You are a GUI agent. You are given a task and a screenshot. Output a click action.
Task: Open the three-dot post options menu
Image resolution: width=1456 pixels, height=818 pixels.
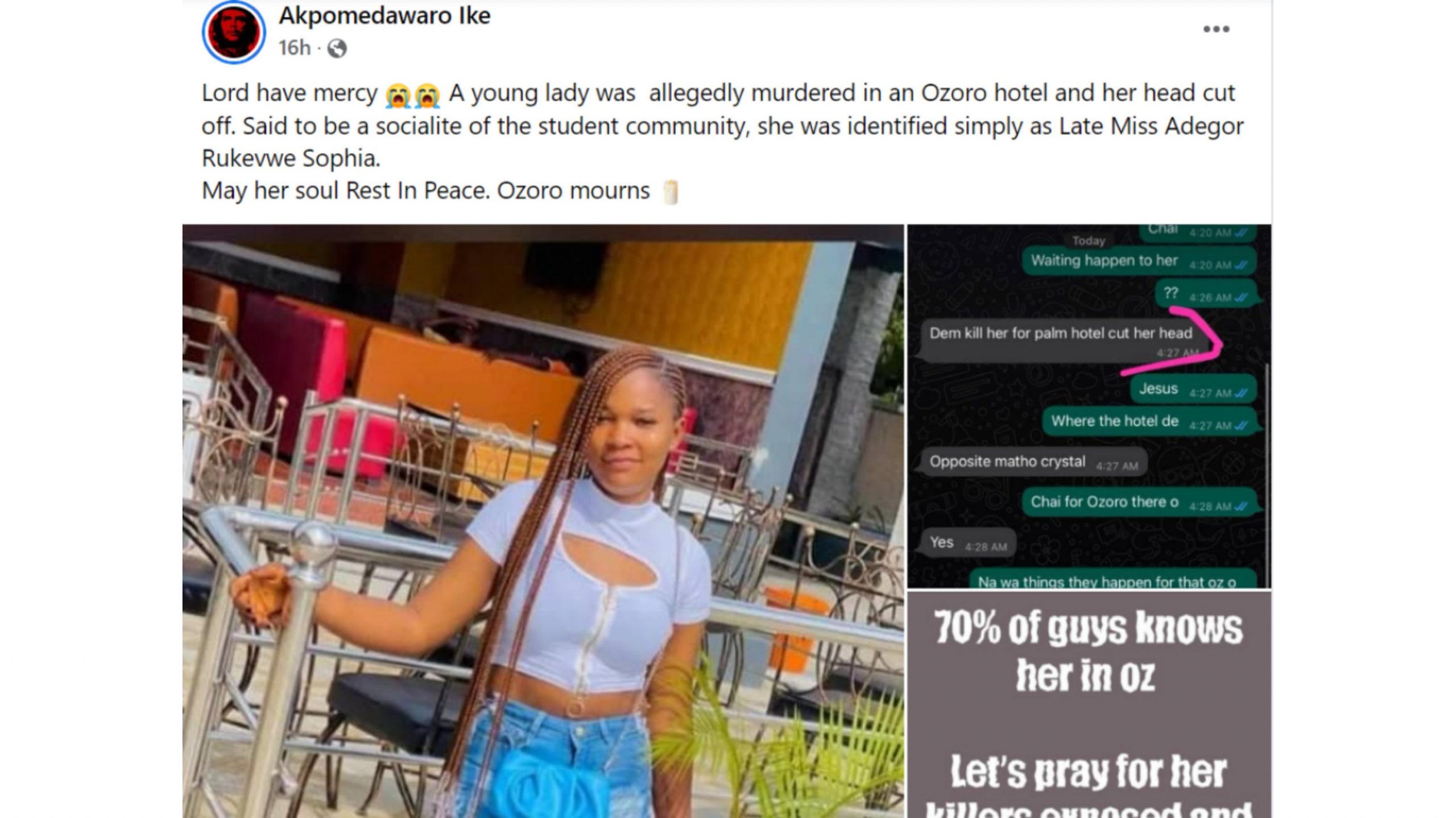click(x=1216, y=29)
